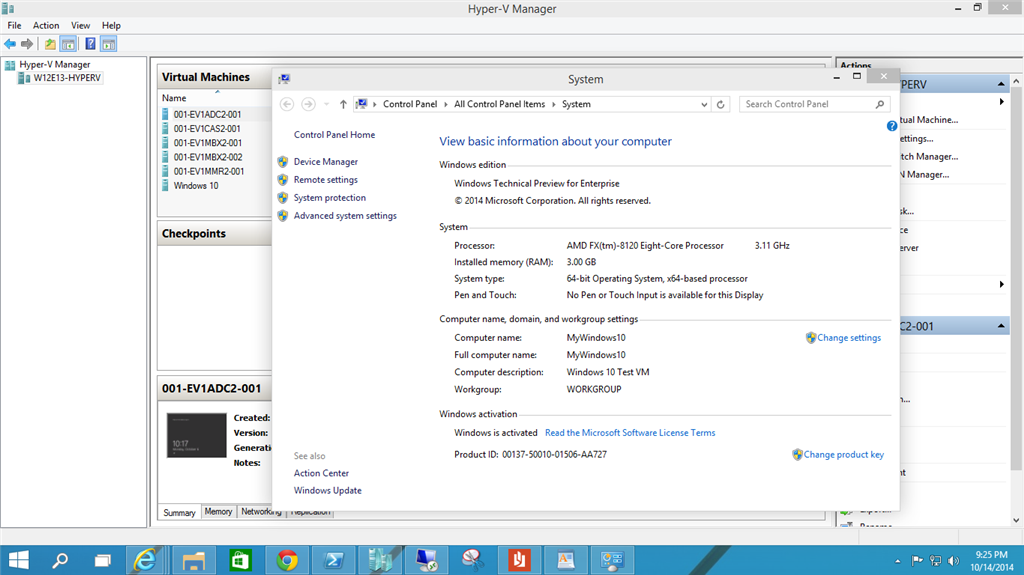
Task: Click the Search Control Panel field
Action: [815, 104]
